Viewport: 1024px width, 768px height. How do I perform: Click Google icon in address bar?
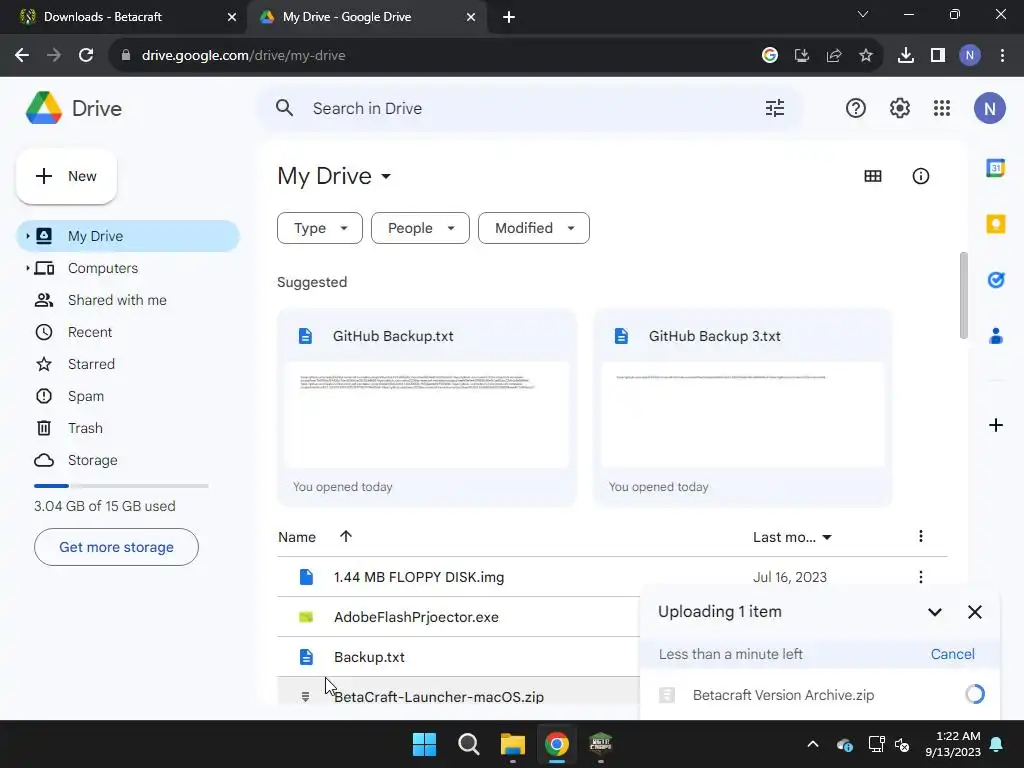769,56
